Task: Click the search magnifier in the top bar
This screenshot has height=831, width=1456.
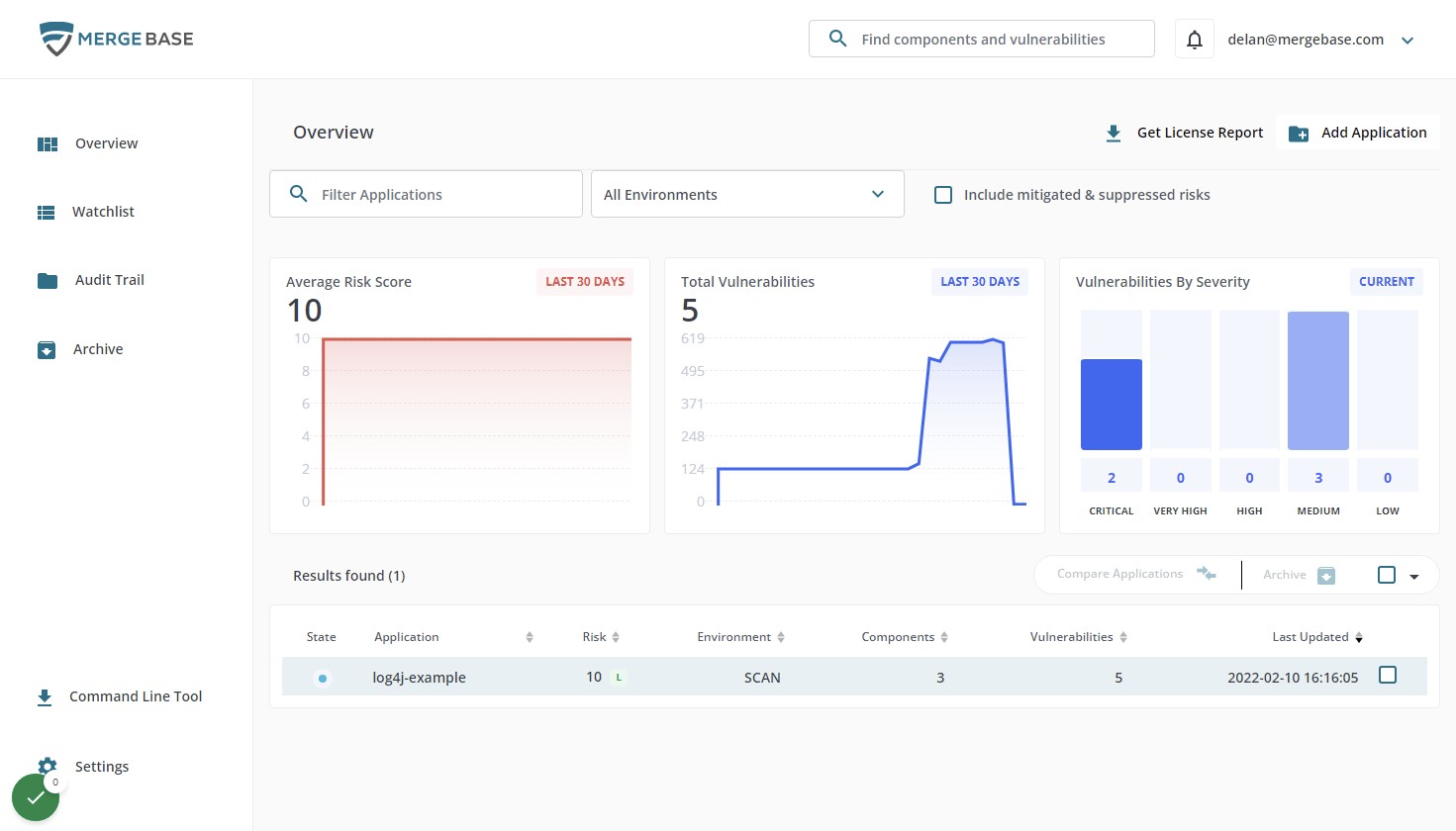Action: point(837,39)
